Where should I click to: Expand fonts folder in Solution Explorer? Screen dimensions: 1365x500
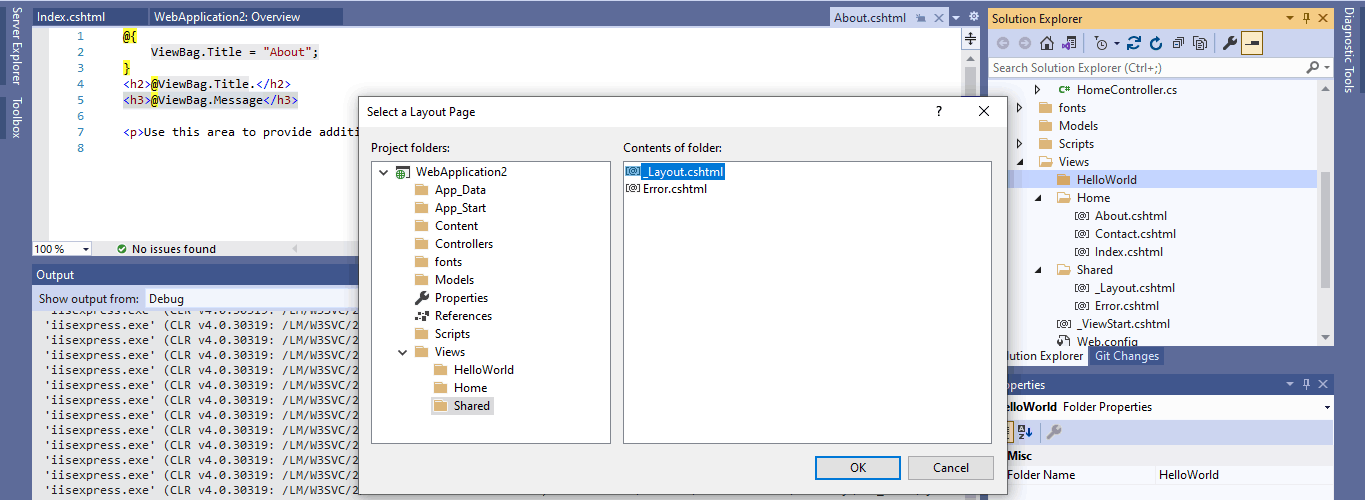coord(1020,108)
